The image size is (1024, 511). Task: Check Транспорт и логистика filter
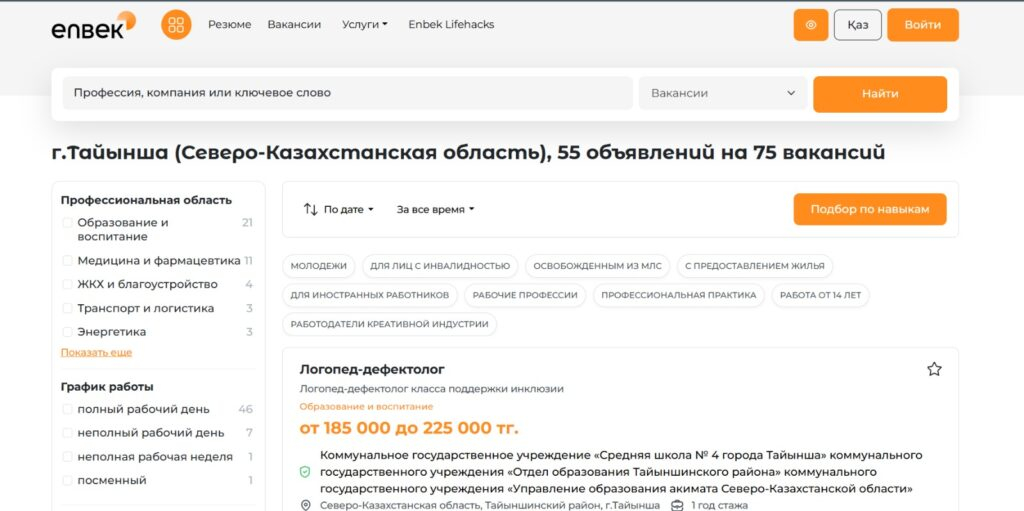click(x=67, y=308)
